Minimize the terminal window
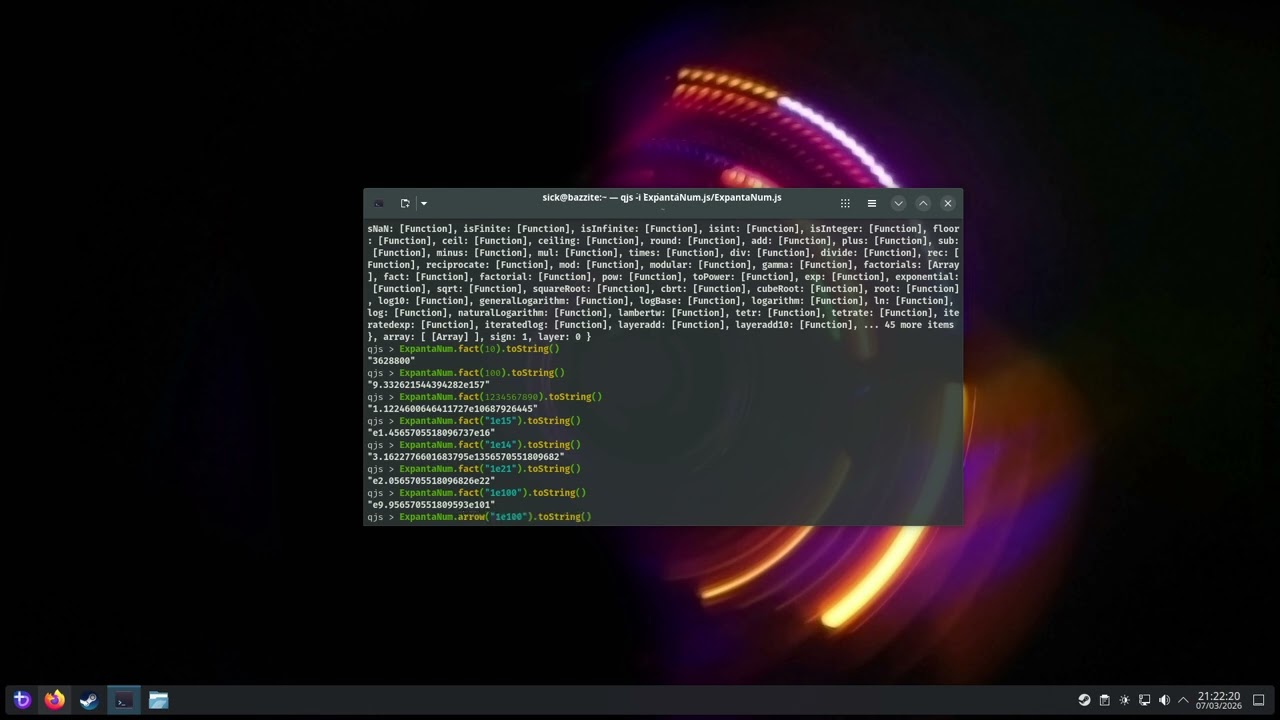The width and height of the screenshot is (1280, 720). tap(898, 203)
